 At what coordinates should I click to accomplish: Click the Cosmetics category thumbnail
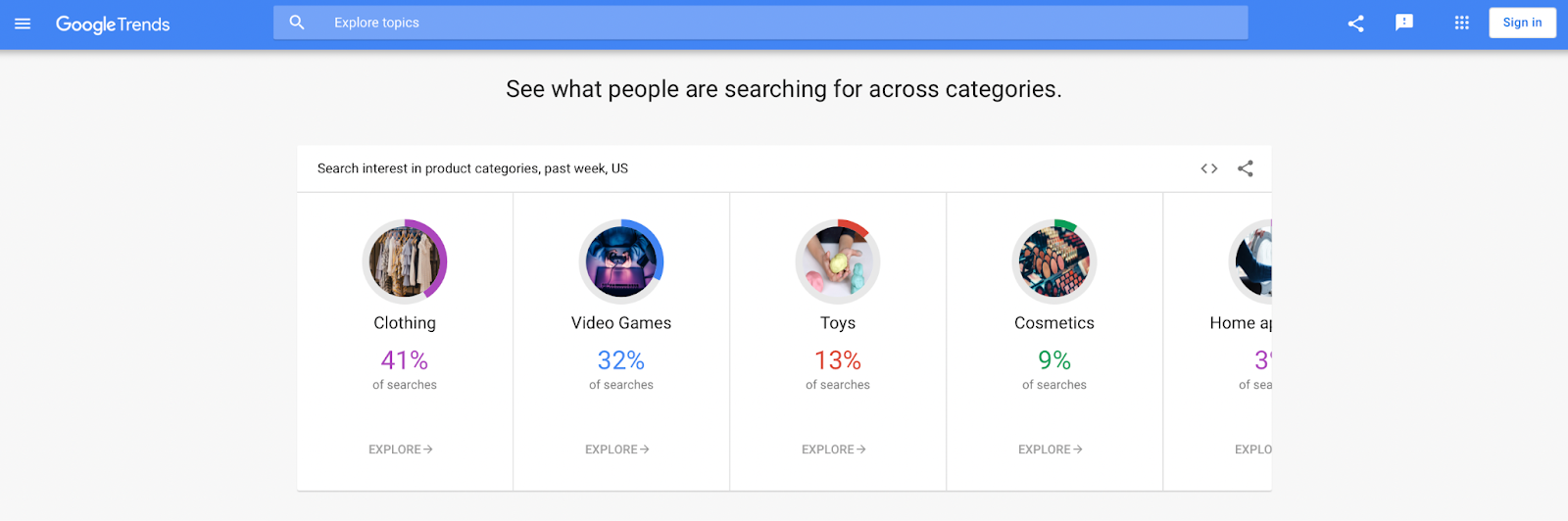click(1054, 261)
